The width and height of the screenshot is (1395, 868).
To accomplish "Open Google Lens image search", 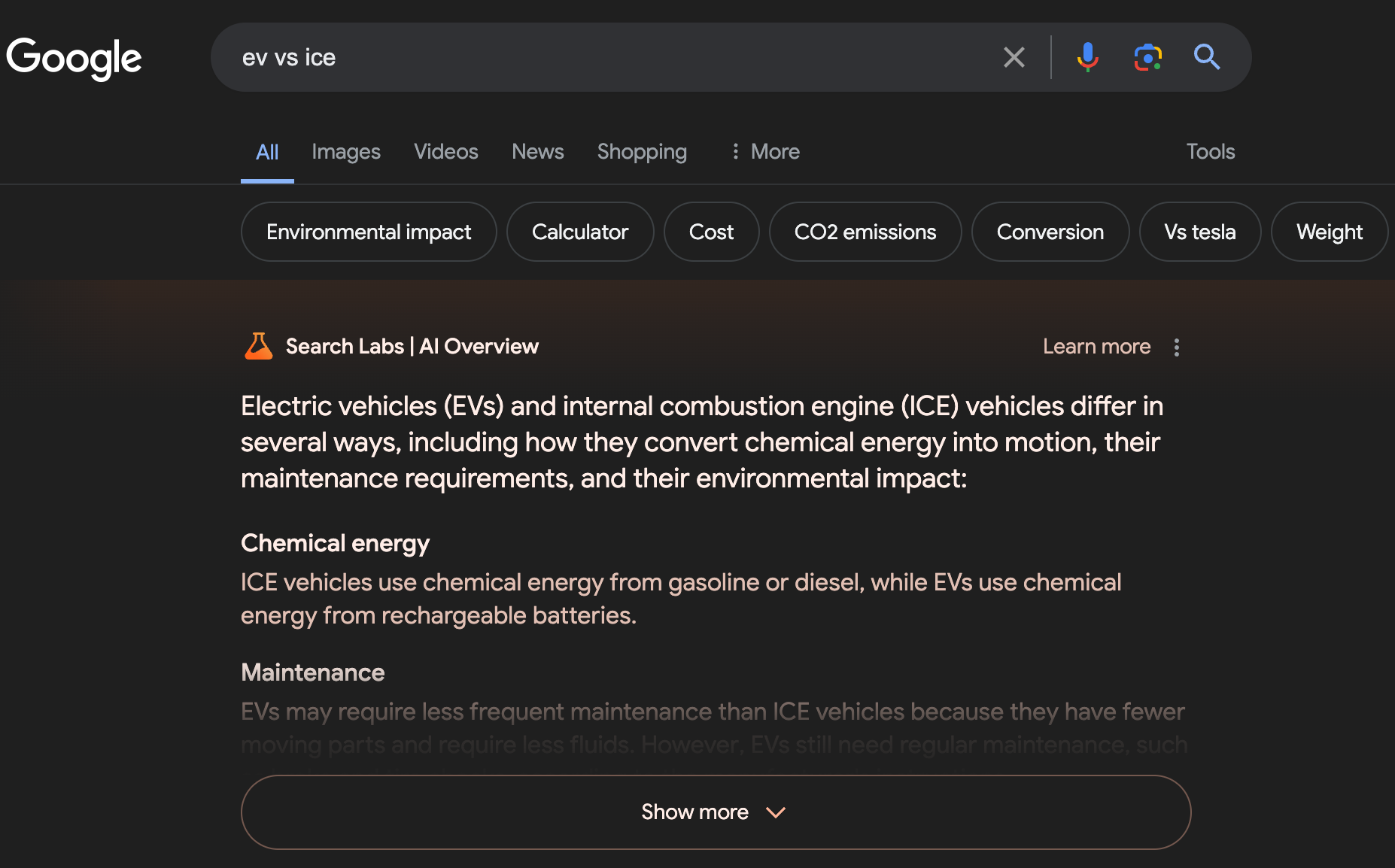I will click(x=1146, y=56).
